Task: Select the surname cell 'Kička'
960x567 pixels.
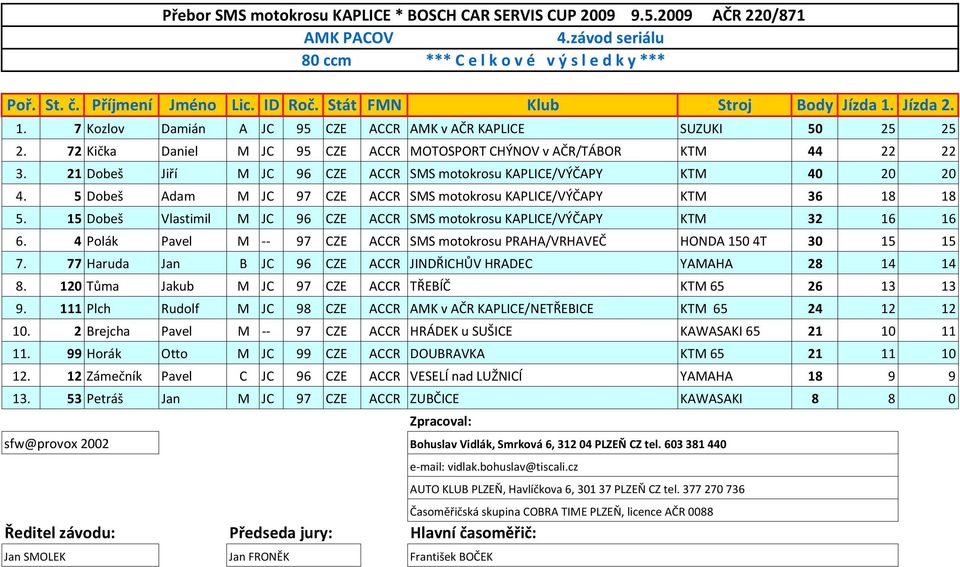Action: (122, 151)
